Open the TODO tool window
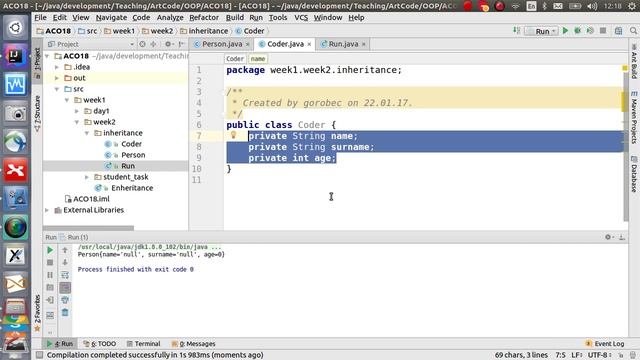 tap(100, 344)
